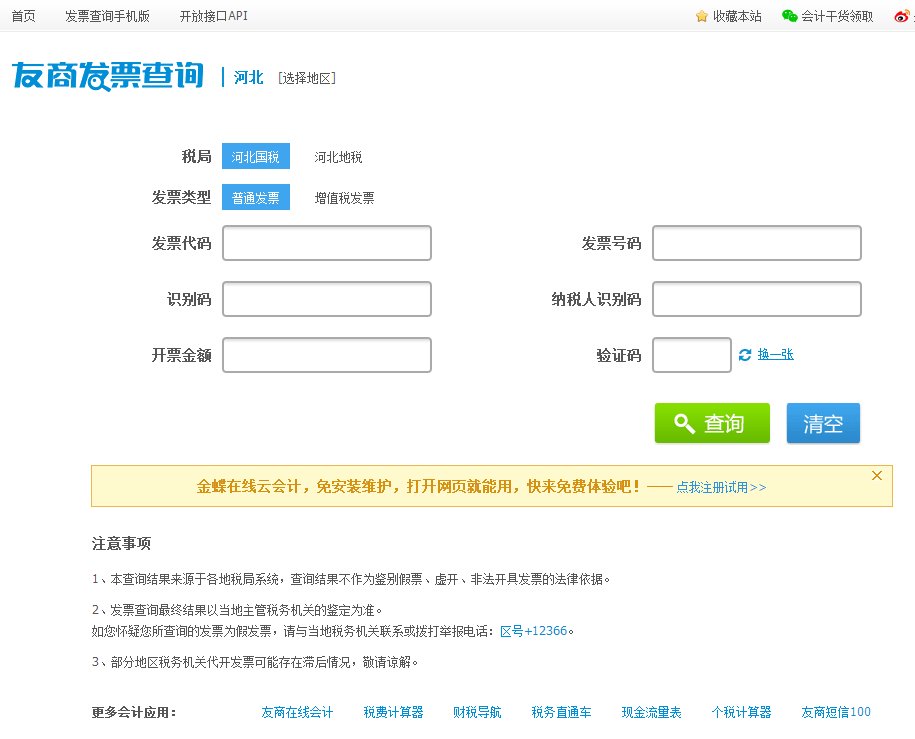Viewport: 915px width, 739px height.
Task: Click the Weibo icon top right
Action: click(903, 16)
